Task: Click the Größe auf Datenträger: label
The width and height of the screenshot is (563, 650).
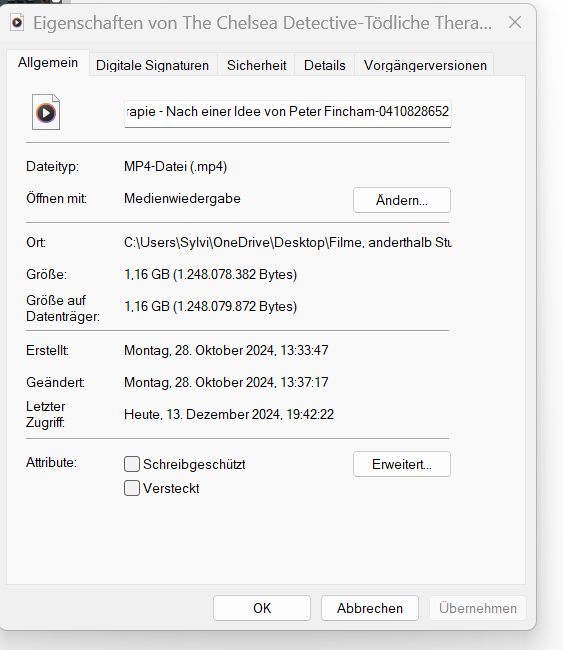Action: pos(63,308)
